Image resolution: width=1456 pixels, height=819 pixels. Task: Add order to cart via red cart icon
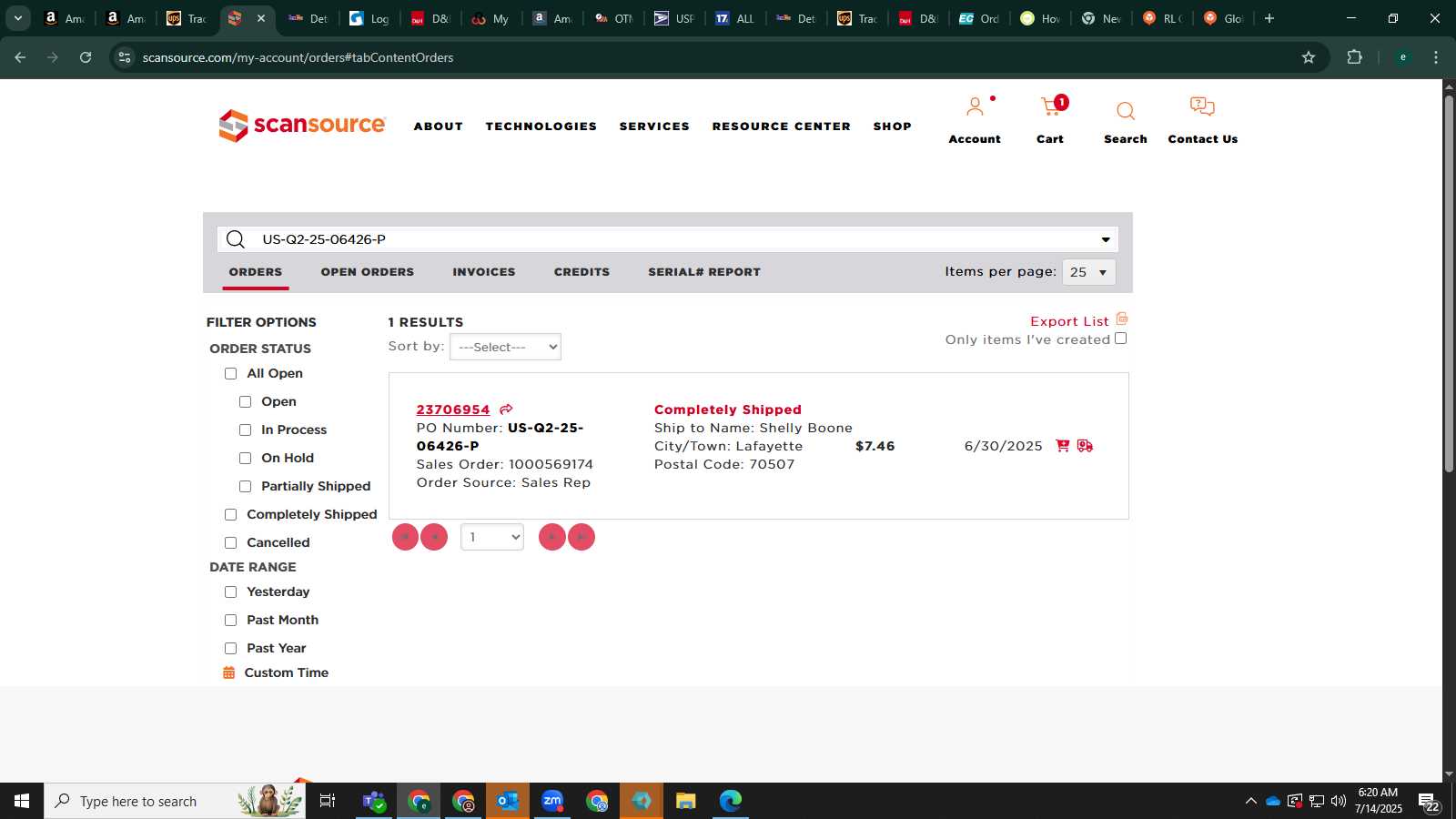tap(1062, 446)
